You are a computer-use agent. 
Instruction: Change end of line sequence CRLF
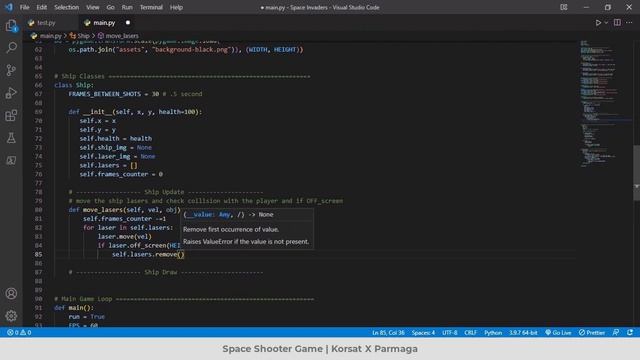coord(470,333)
